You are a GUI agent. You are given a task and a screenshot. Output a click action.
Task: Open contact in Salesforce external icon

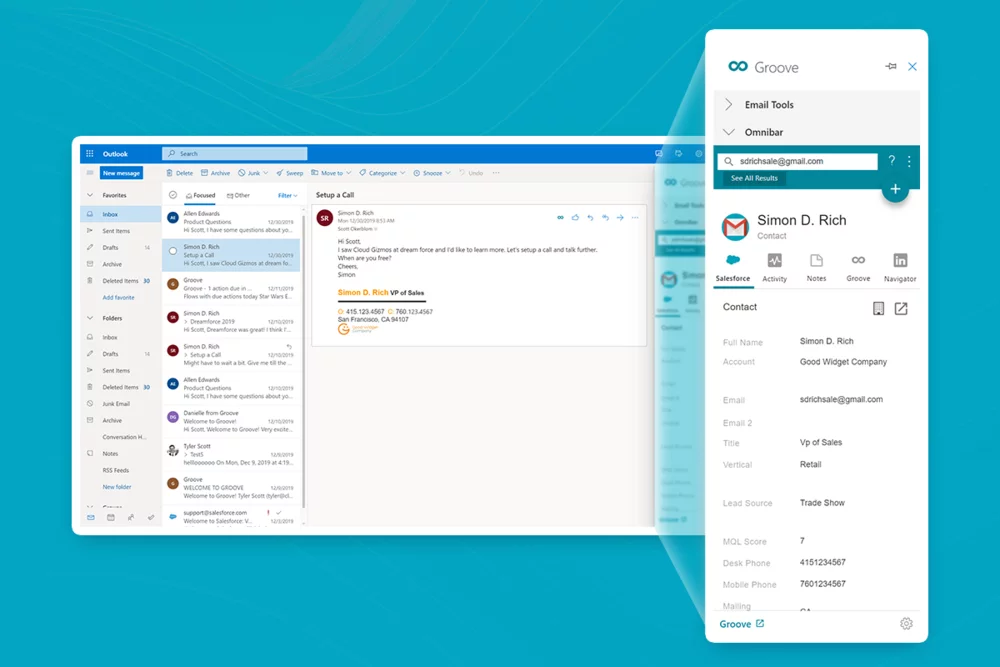(901, 309)
